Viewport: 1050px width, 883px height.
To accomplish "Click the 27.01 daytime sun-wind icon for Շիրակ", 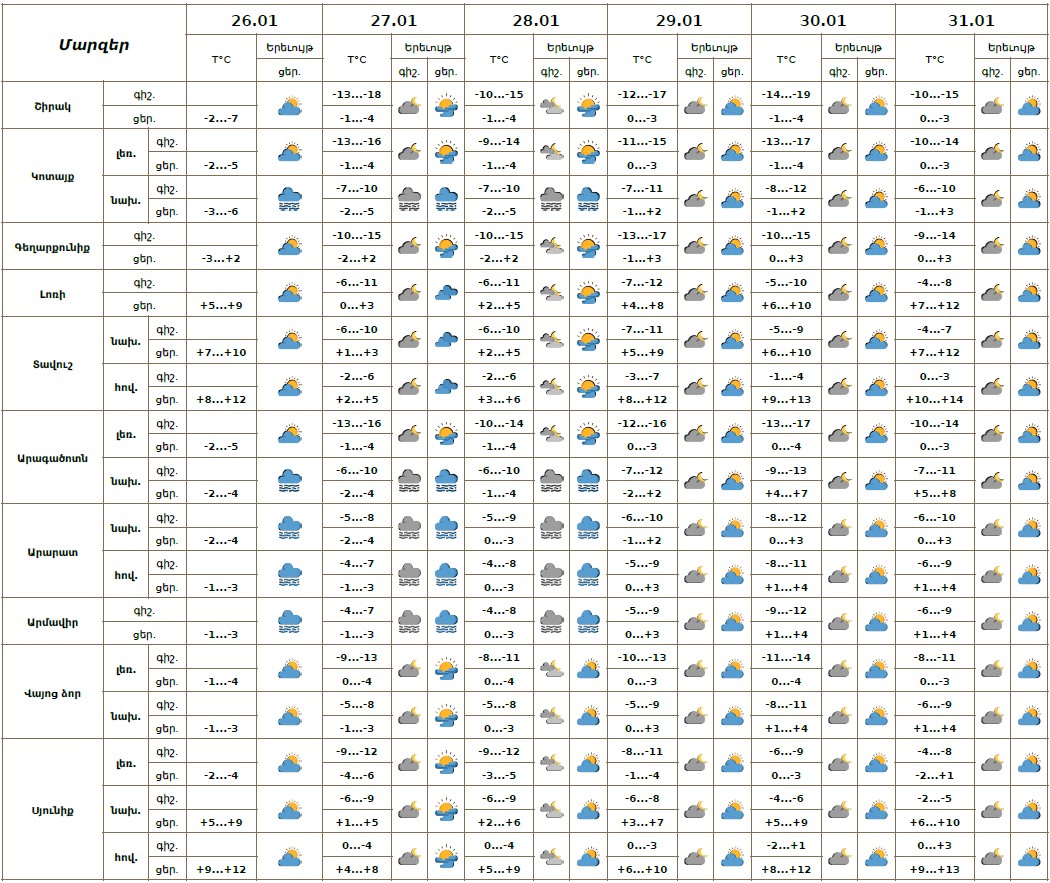I will tap(445, 106).
